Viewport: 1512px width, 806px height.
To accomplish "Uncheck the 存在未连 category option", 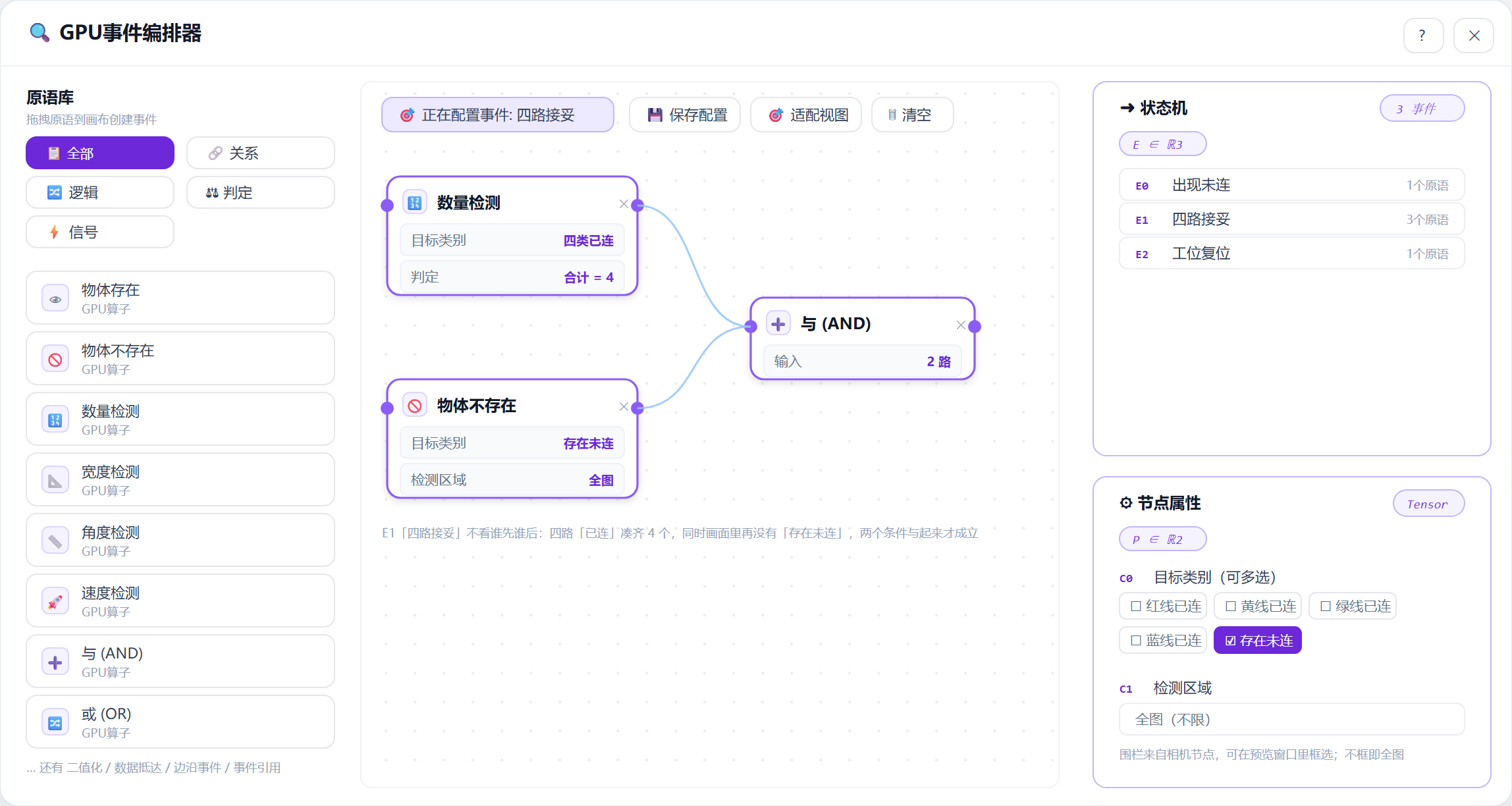I will tap(1258, 640).
